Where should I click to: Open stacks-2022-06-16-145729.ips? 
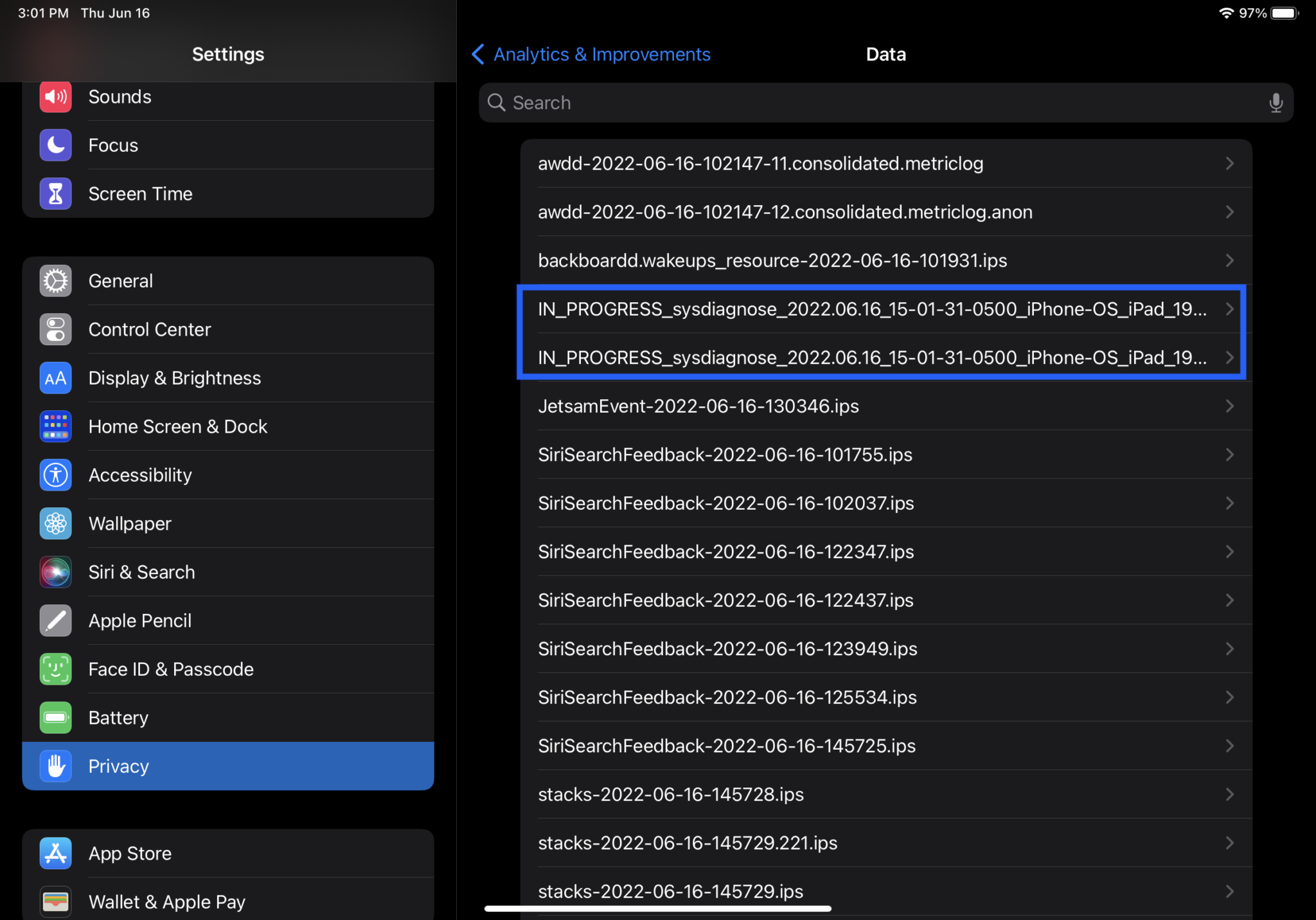(x=886, y=892)
